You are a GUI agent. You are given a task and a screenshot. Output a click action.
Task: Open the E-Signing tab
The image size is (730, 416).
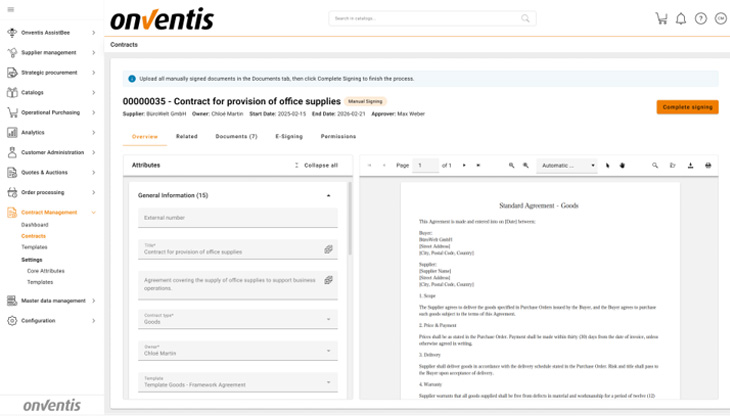(289, 136)
